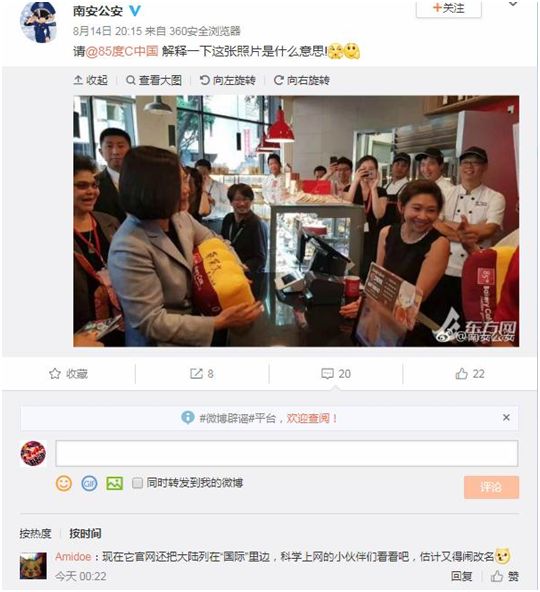The width and height of the screenshot is (540, 592).
Task: Expand the post options chevron at top right
Action: click(513, 4)
